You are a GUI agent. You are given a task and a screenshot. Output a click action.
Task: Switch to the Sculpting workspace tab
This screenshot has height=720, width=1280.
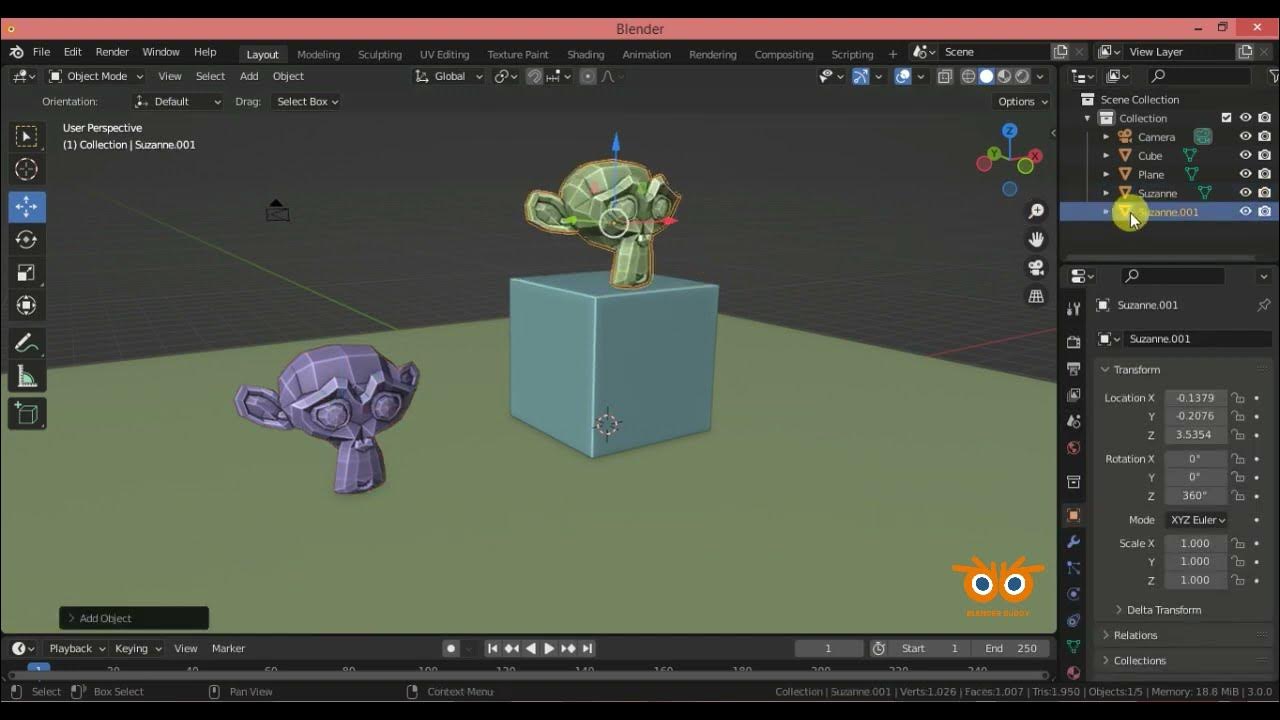380,54
